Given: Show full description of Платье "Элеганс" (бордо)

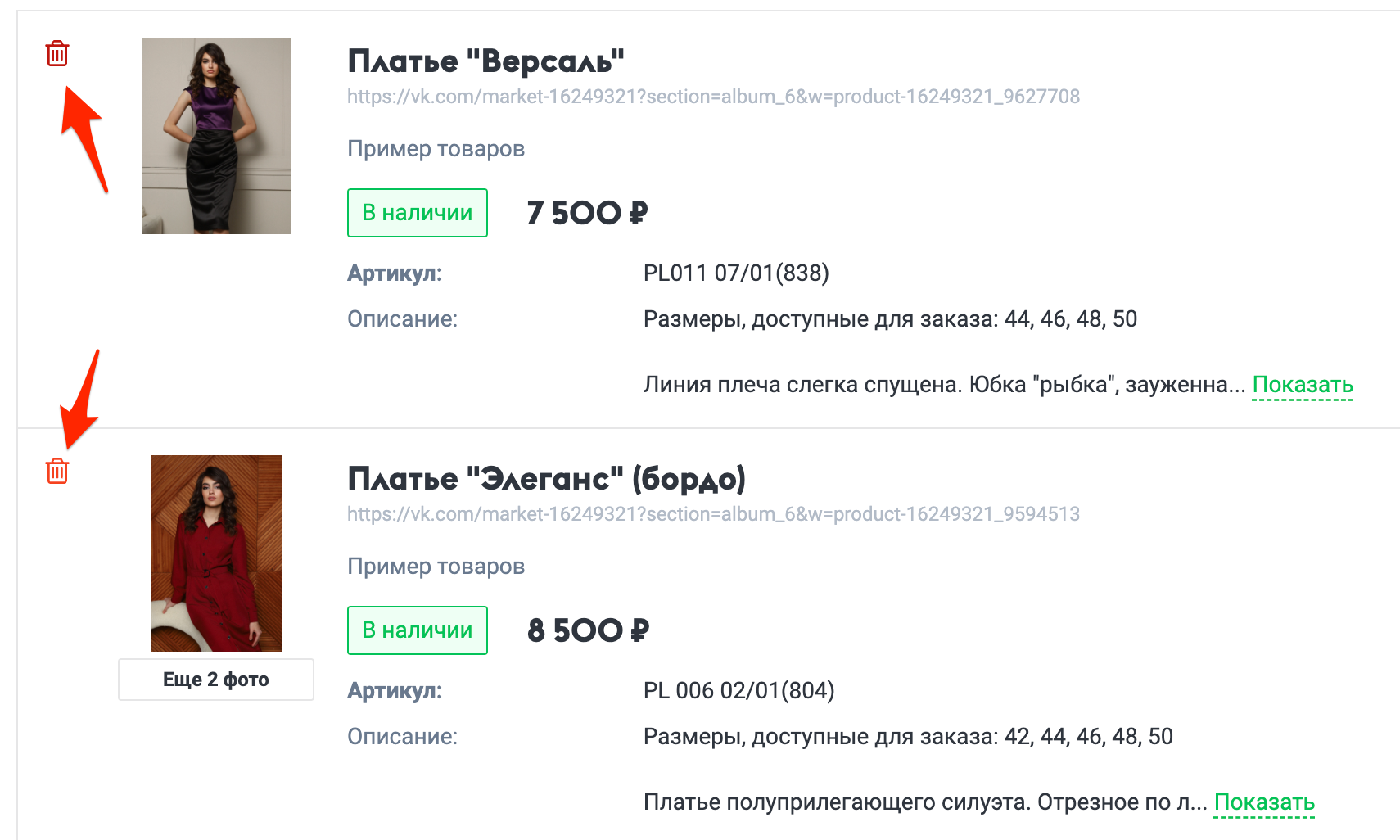Looking at the screenshot, I should pos(1264,802).
